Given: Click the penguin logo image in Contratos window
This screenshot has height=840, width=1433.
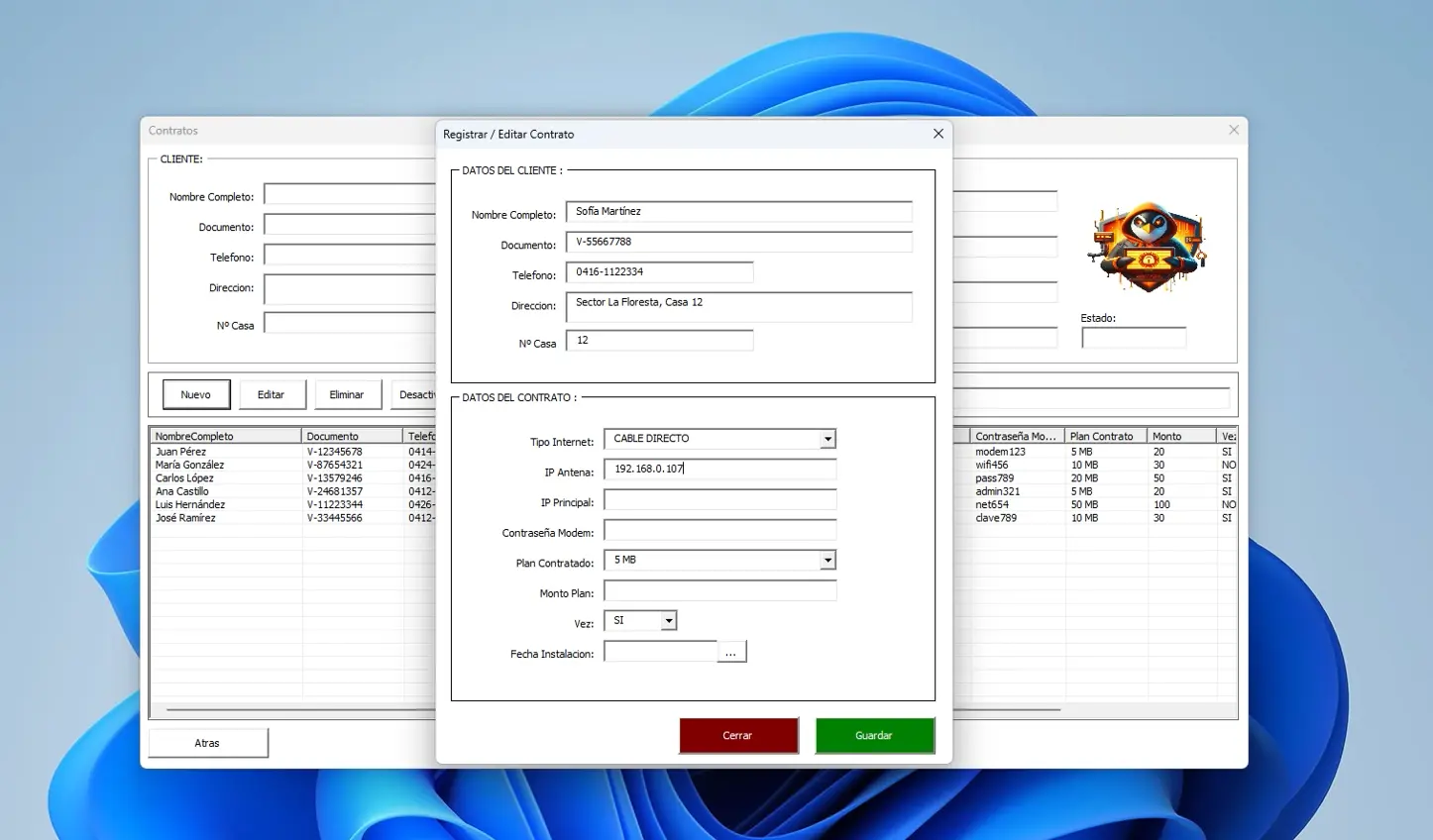Looking at the screenshot, I should coord(1148,248).
